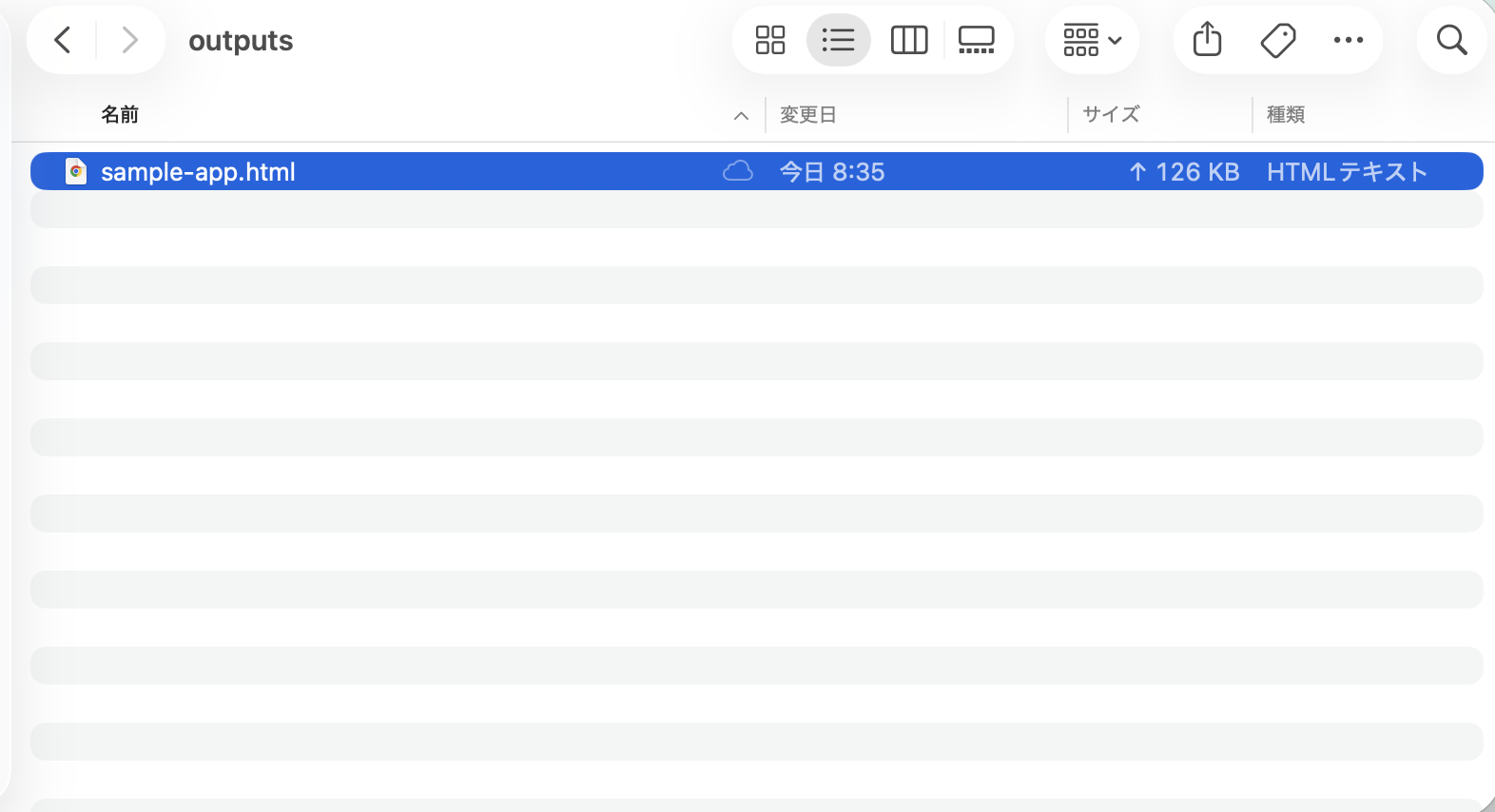The width and height of the screenshot is (1495, 812).
Task: Sort by サイズ column header
Action: pos(1111,114)
